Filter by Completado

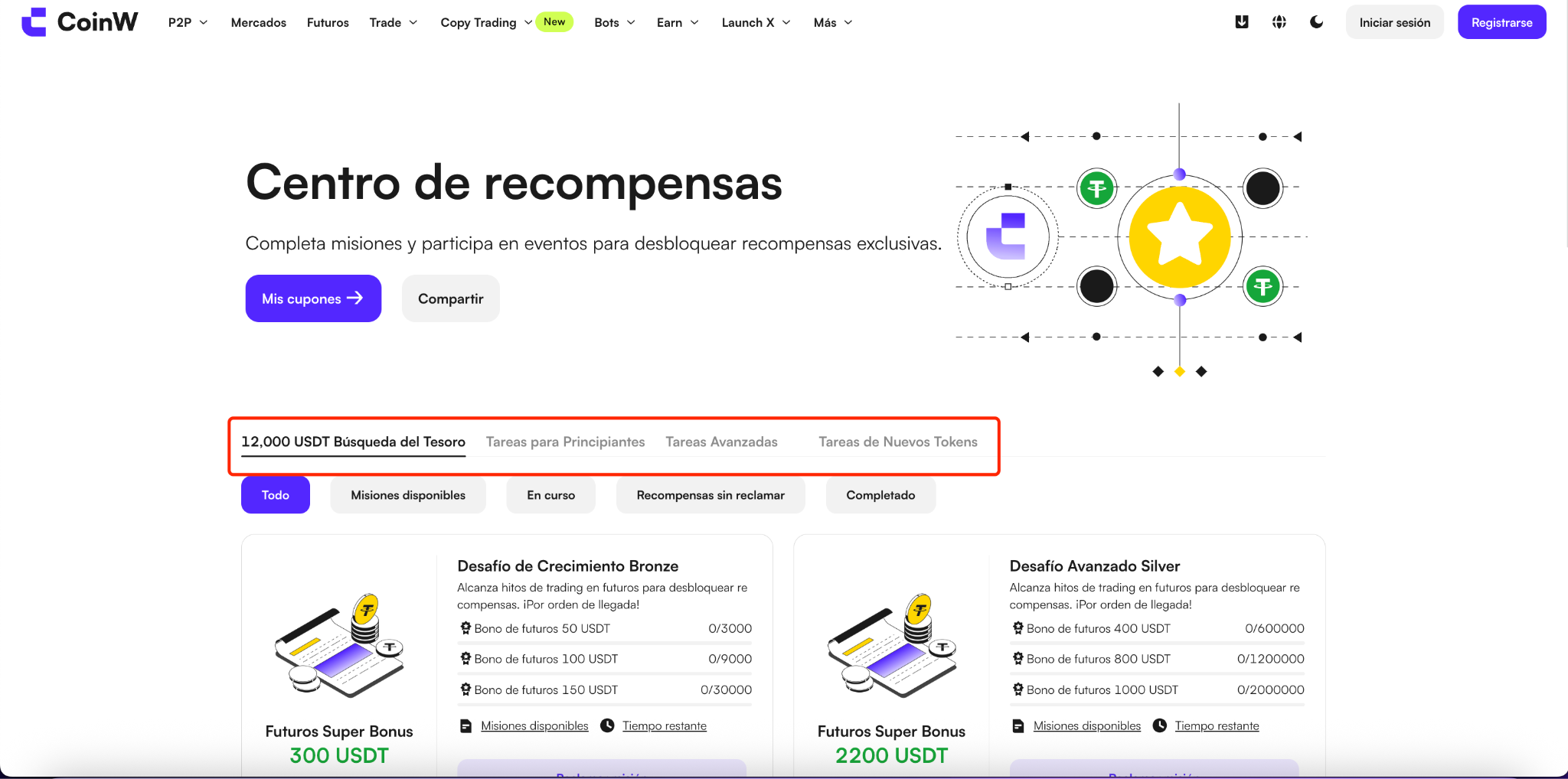[x=880, y=495]
